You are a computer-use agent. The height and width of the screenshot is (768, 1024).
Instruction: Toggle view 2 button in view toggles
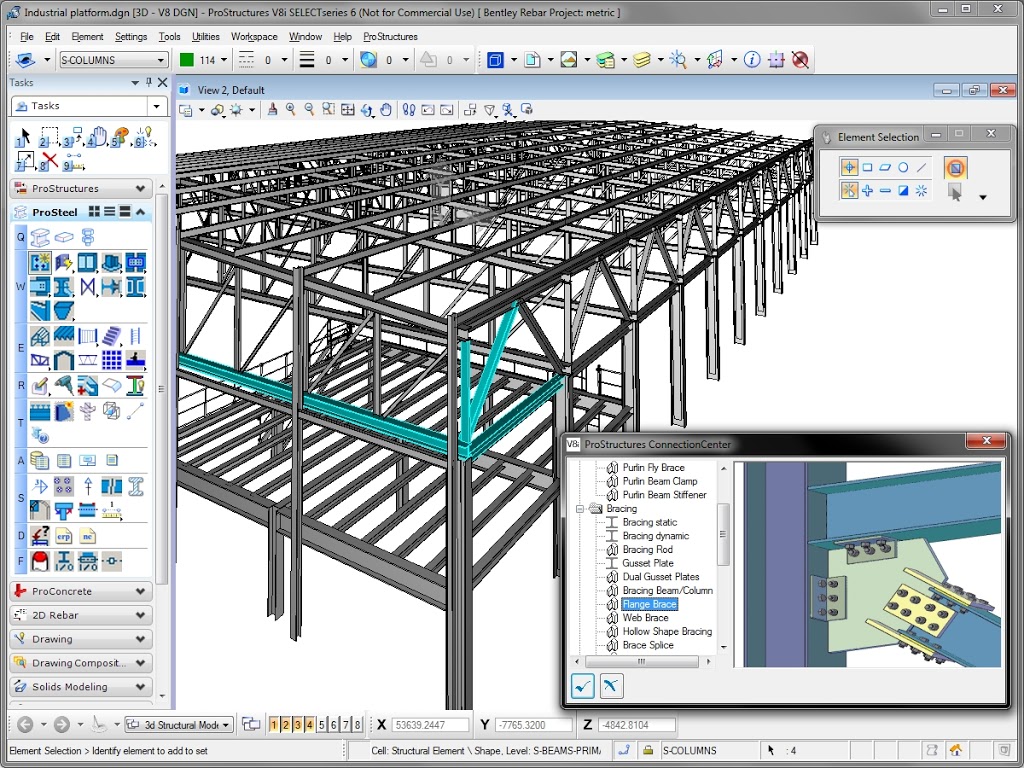point(285,724)
